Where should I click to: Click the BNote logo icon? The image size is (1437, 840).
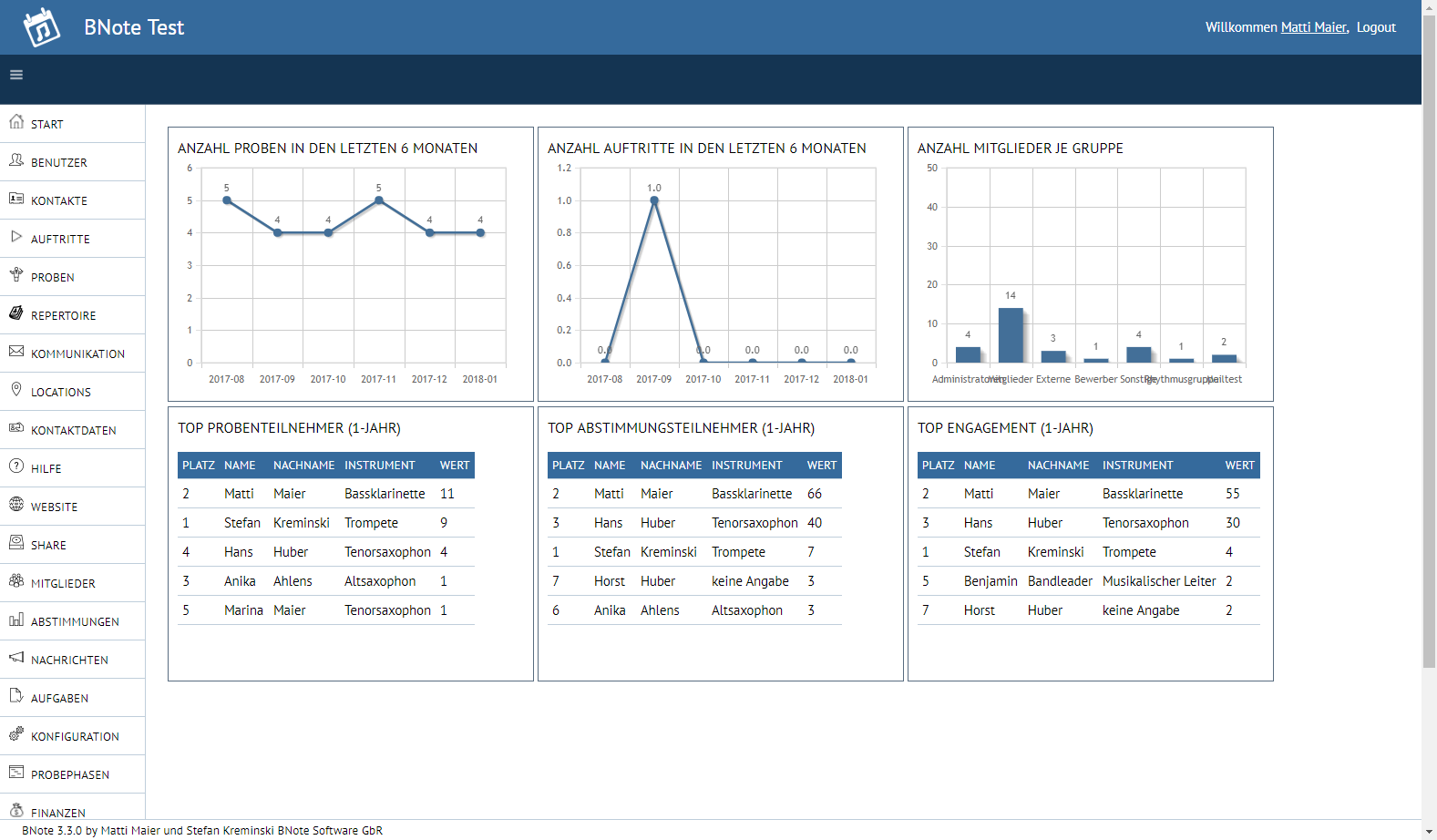coord(42,27)
